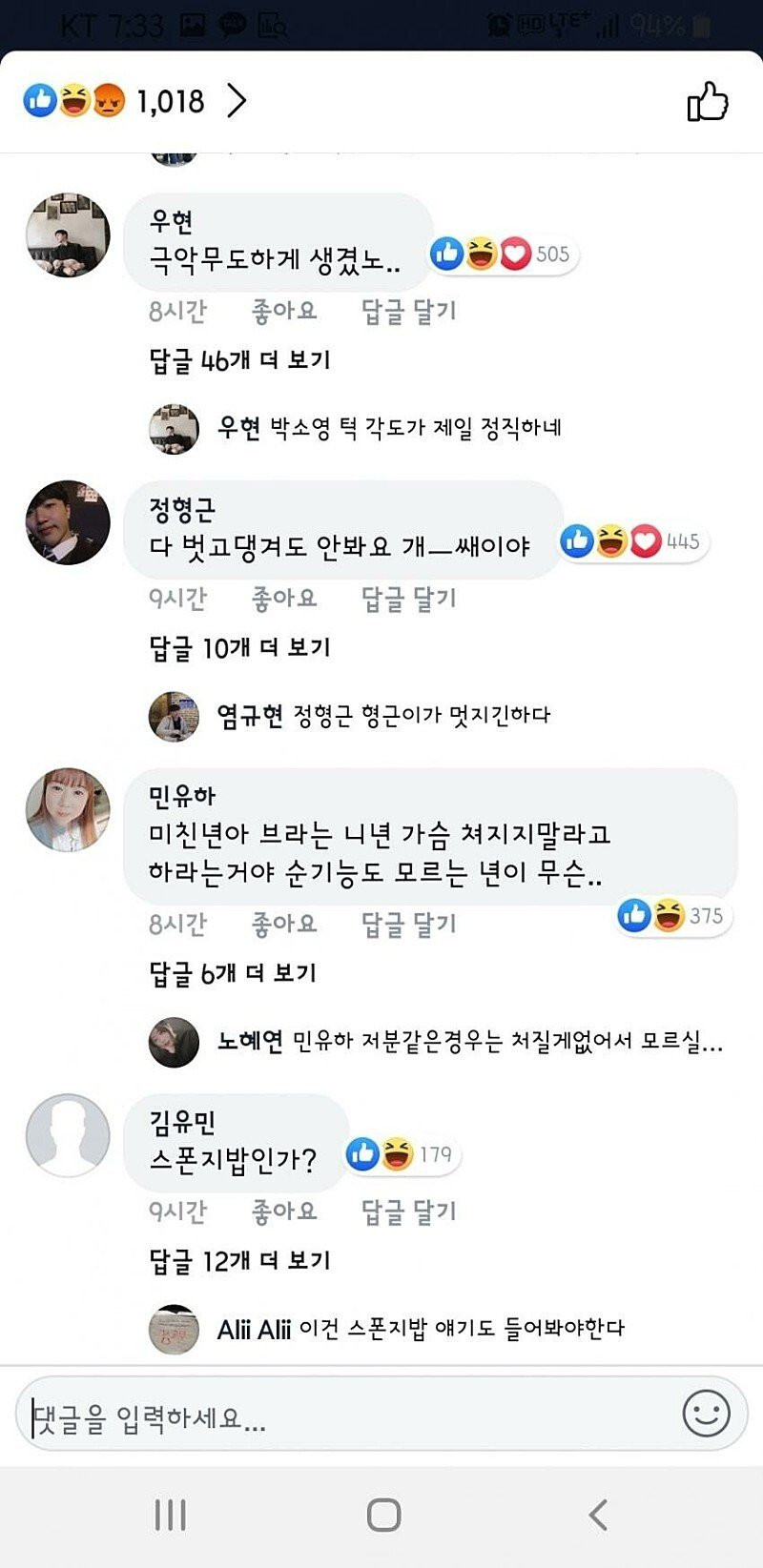Tap 답글 달기 under 정형근's comment

(408, 599)
